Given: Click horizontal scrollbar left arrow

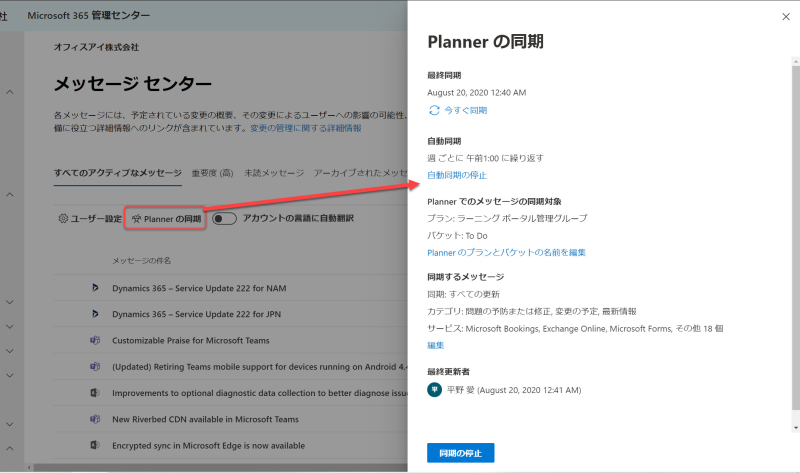Looking at the screenshot, I should [29, 467].
